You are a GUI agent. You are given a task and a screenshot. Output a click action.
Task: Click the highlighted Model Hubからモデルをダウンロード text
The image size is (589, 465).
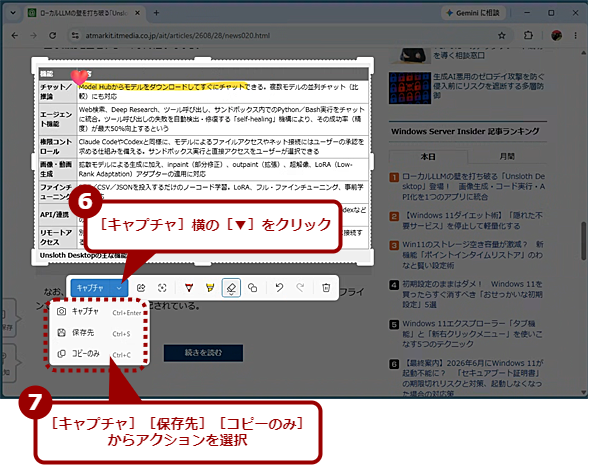tap(163, 87)
